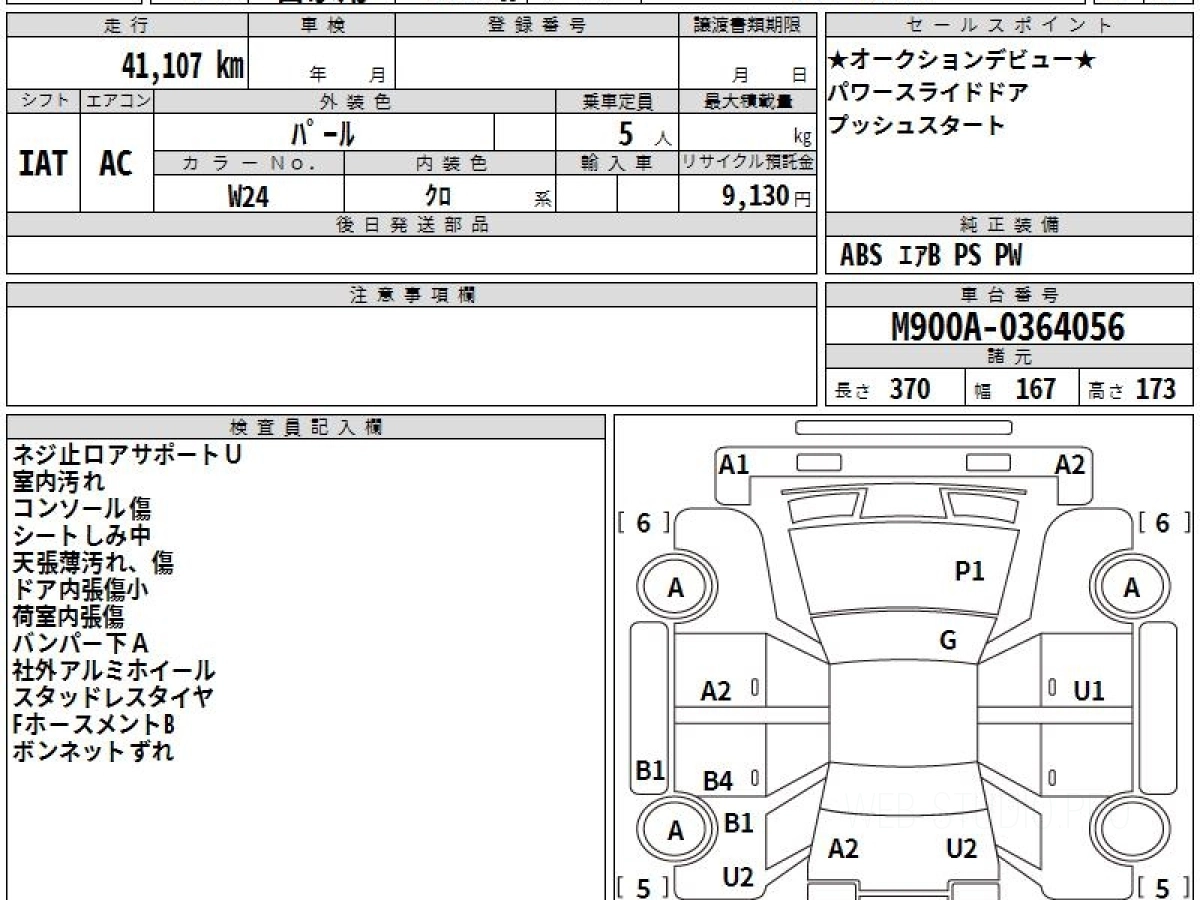Select the カラーNo. header

[249, 163]
